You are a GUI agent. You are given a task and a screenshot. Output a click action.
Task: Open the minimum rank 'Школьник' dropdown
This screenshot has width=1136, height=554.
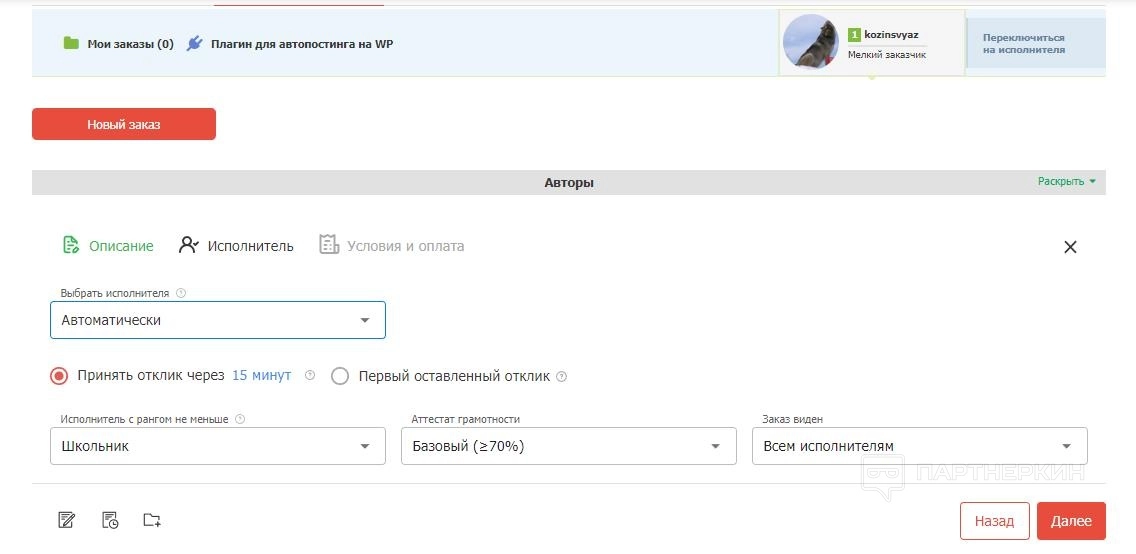218,446
